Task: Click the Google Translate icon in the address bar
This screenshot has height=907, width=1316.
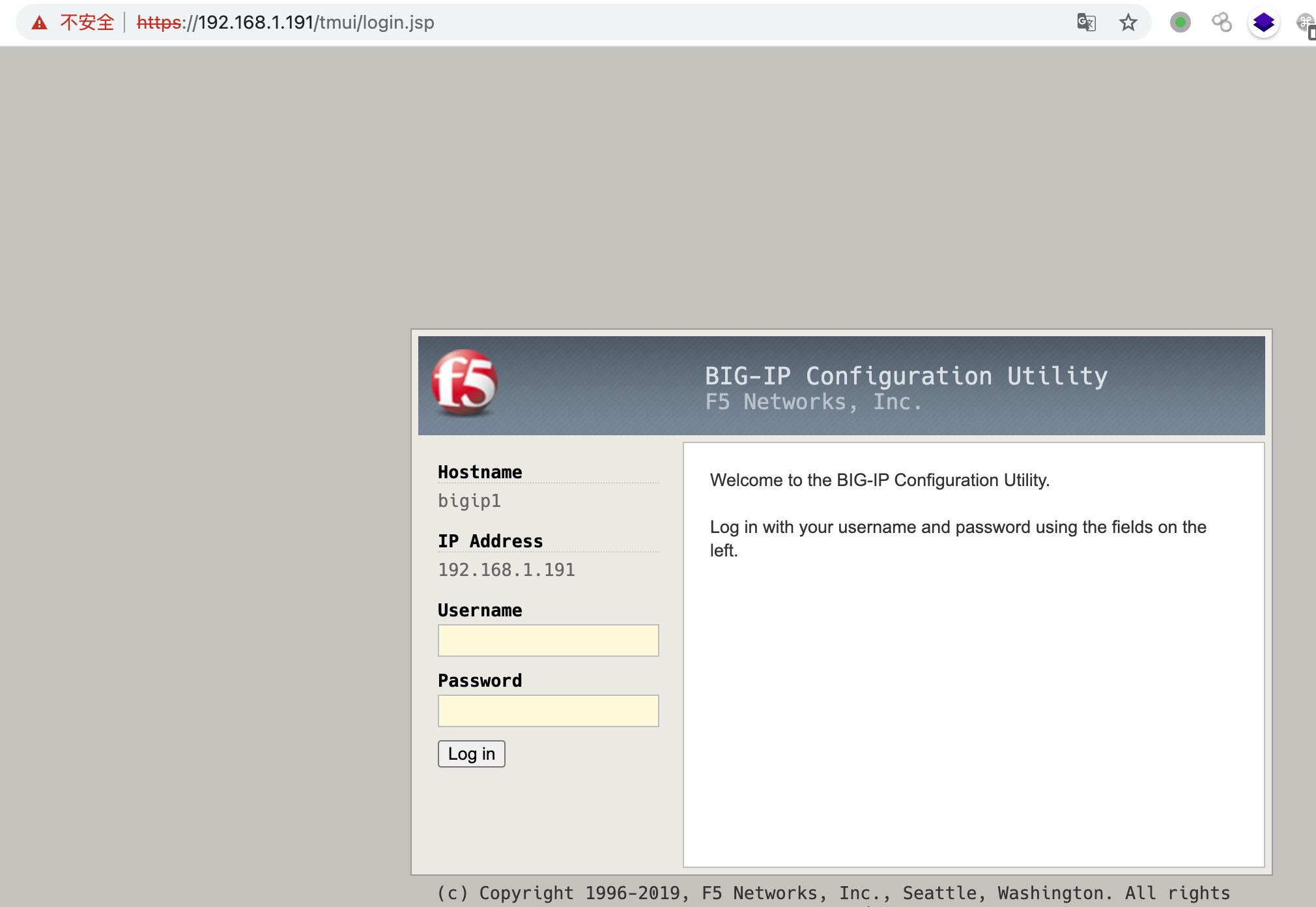Action: click(x=1085, y=22)
